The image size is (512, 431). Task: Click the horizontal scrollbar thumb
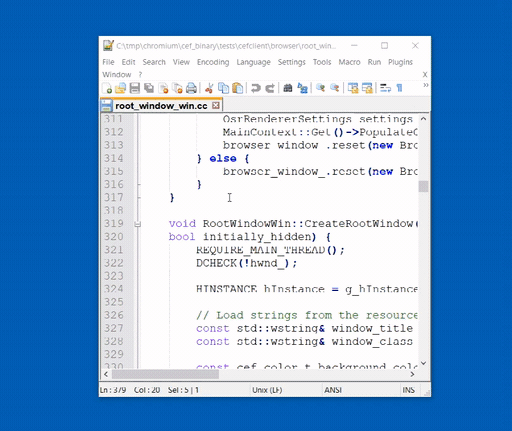[x=165, y=374]
